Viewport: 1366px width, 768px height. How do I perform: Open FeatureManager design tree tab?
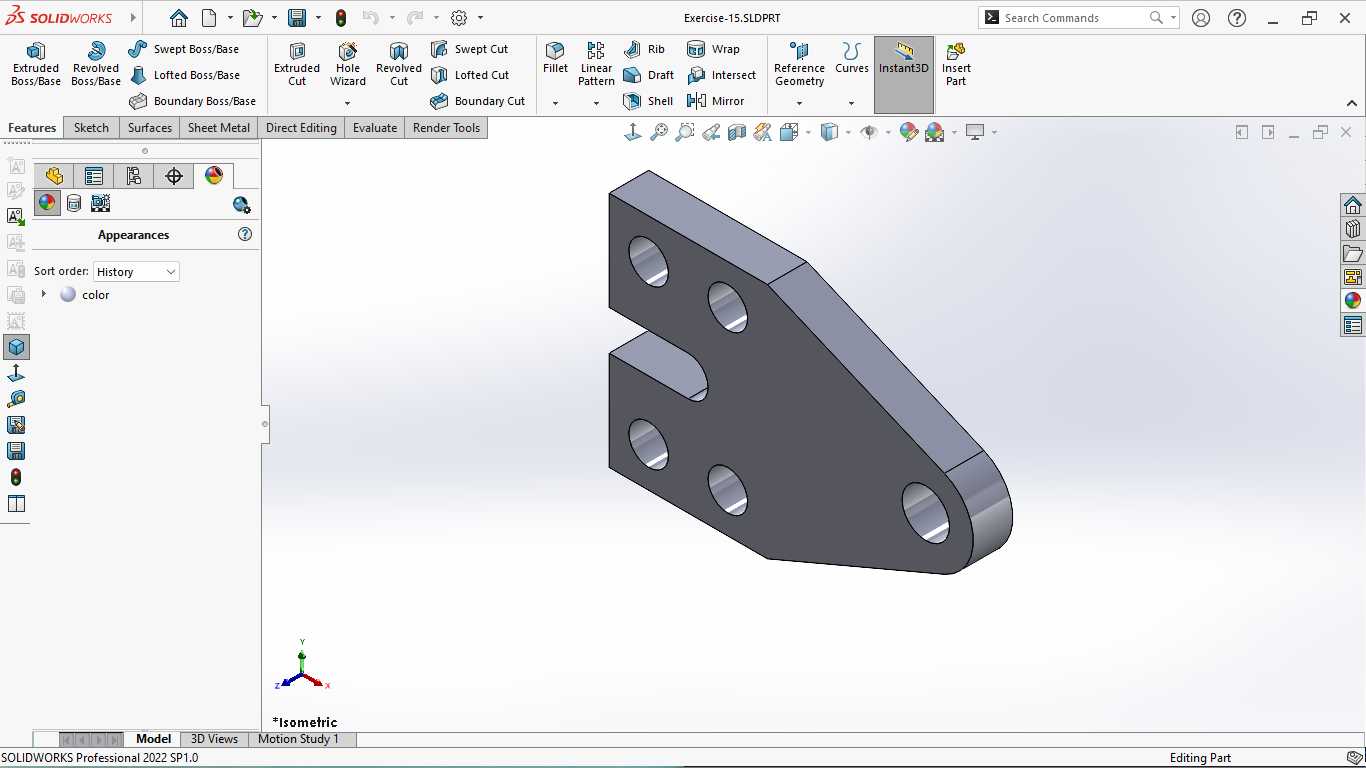54,176
